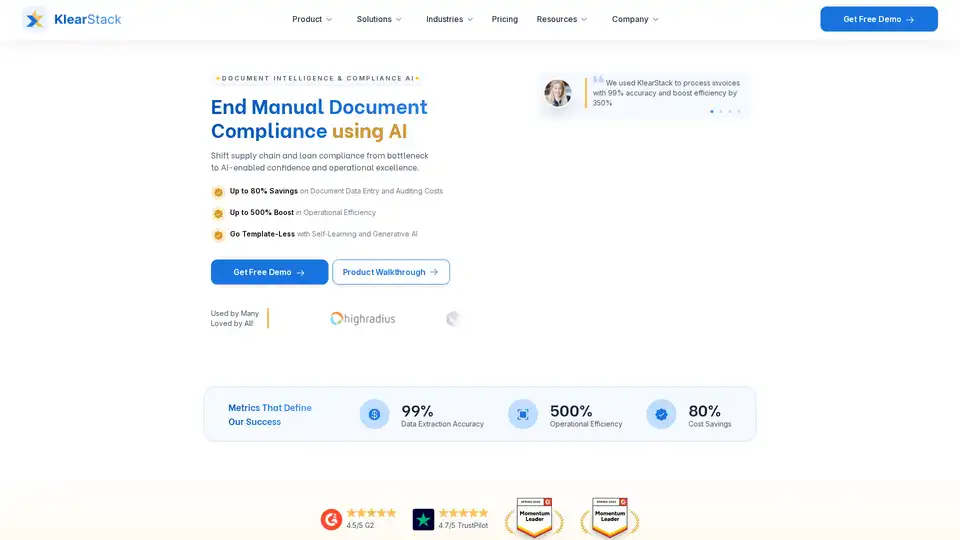Expand the Company dropdown menu

tap(635, 19)
